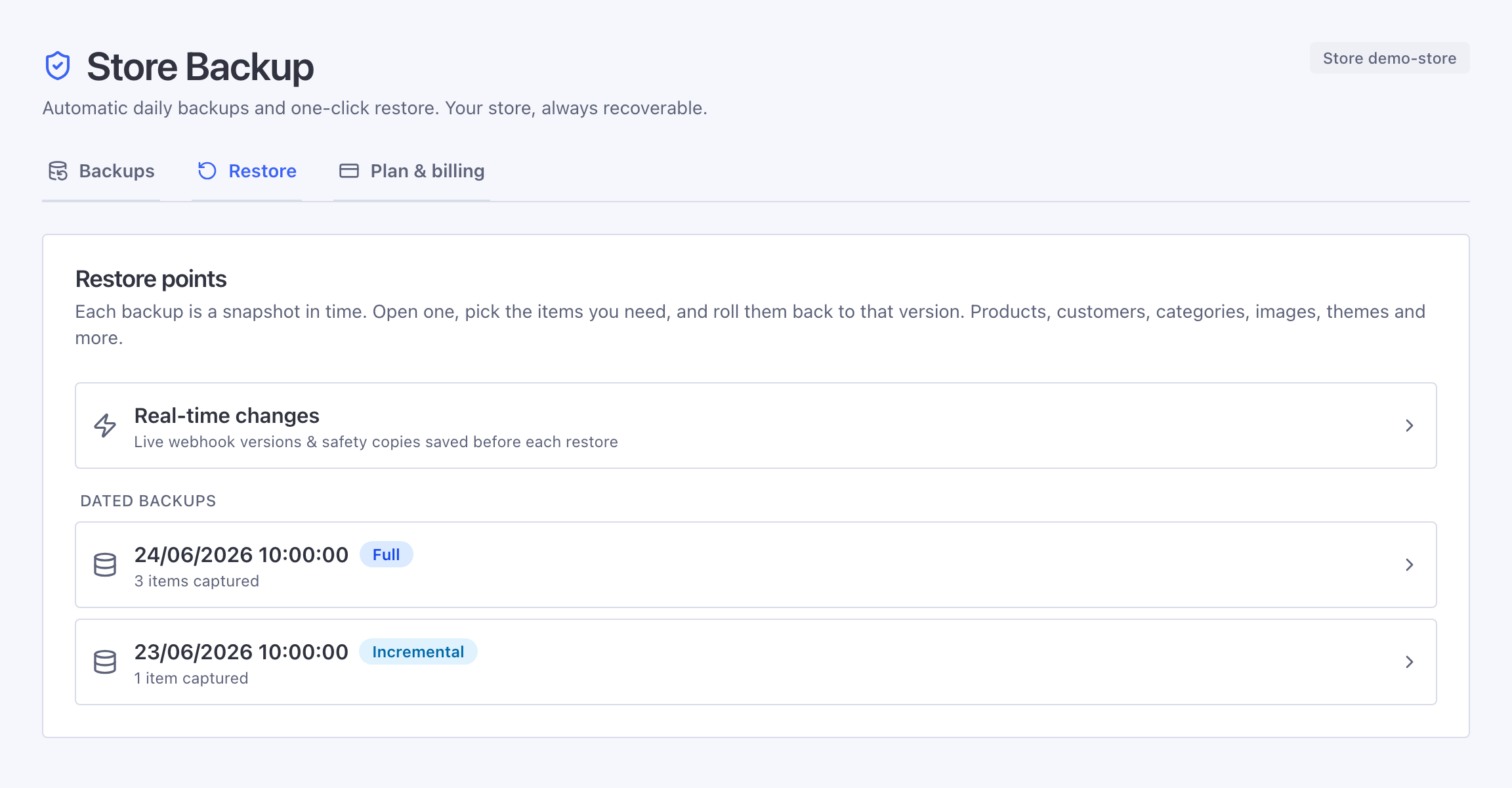
Task: Click the Backups tab database icon
Action: 58,171
